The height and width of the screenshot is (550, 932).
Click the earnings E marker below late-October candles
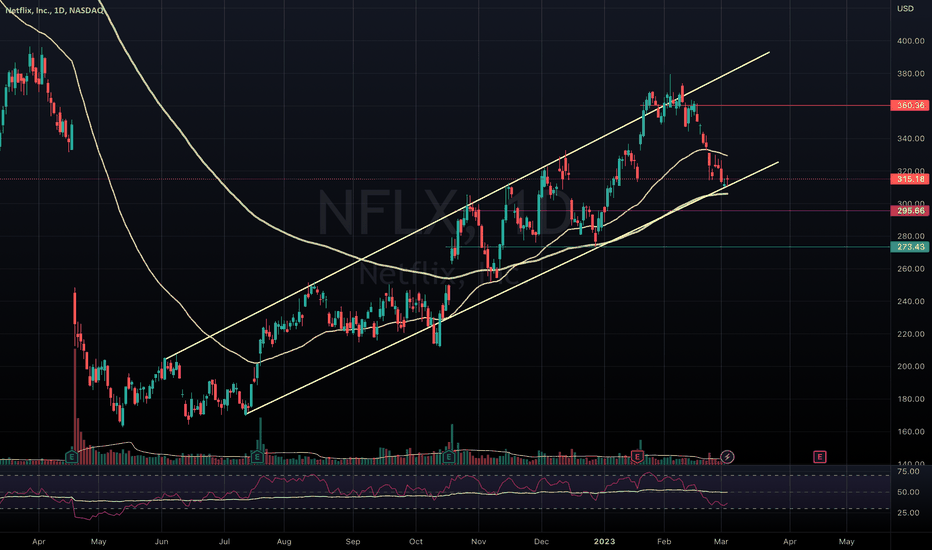[449, 457]
